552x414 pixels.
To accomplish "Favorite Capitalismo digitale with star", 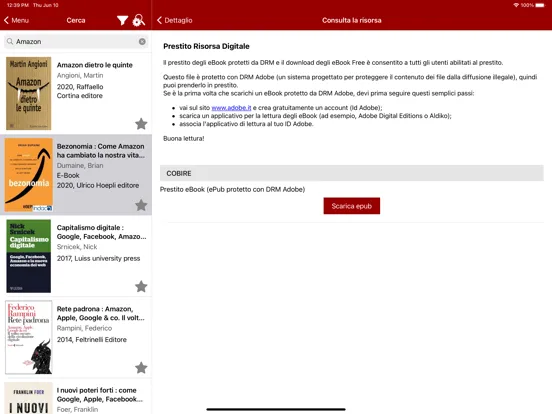I will [x=141, y=286].
